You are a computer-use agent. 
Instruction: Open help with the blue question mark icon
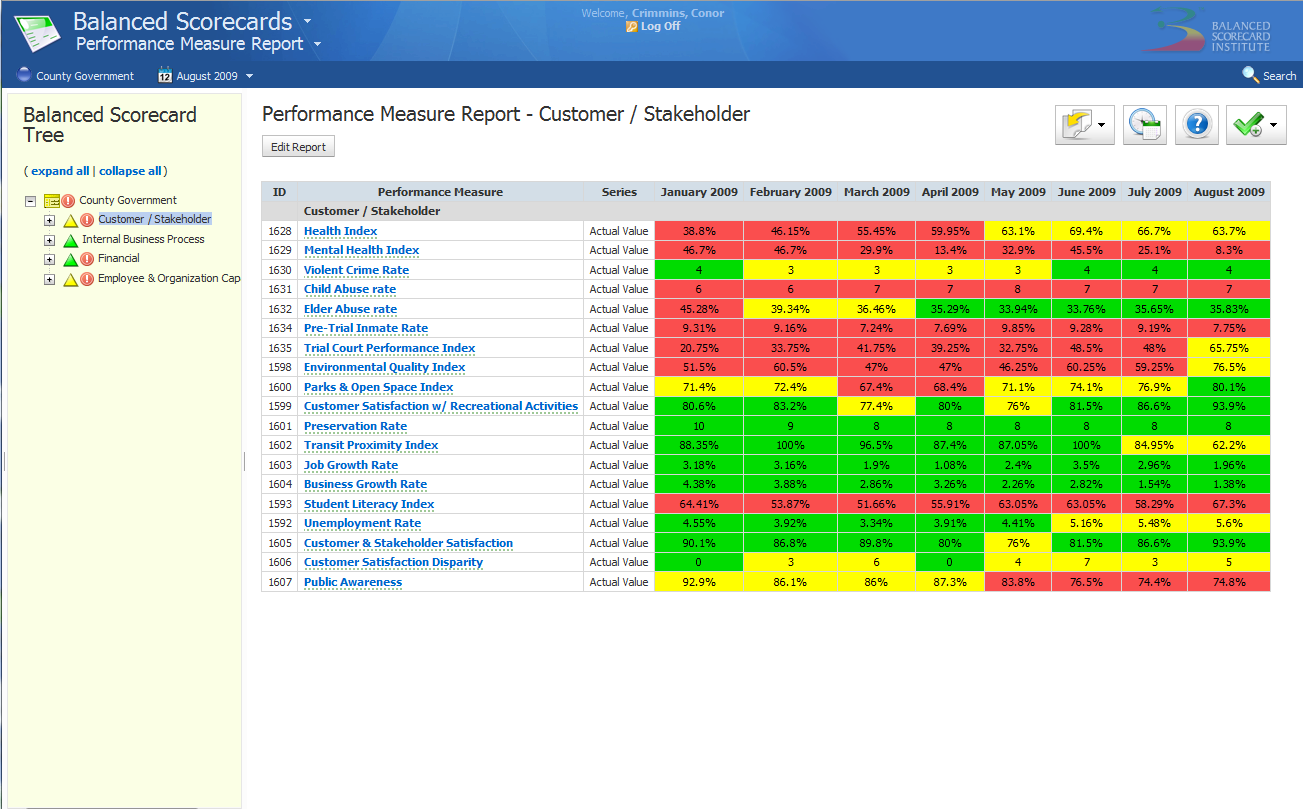pyautogui.click(x=1196, y=125)
